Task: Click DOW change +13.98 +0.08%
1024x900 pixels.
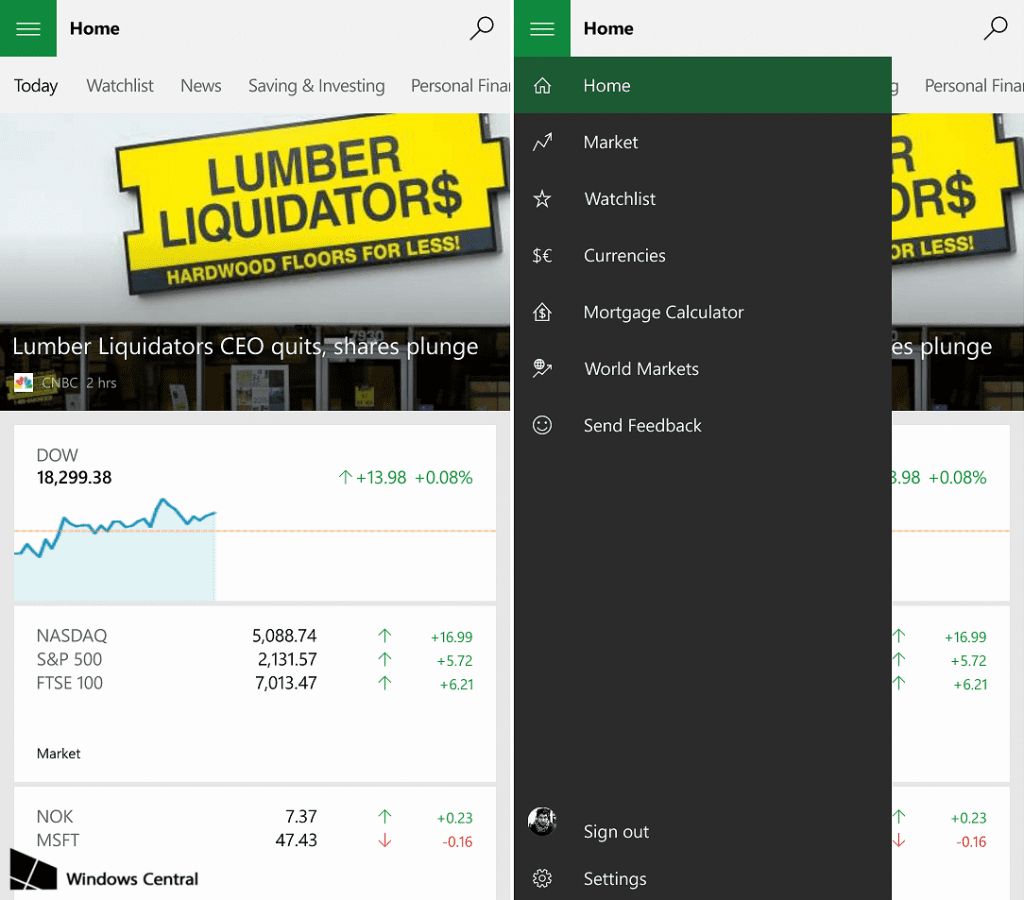Action: point(405,477)
